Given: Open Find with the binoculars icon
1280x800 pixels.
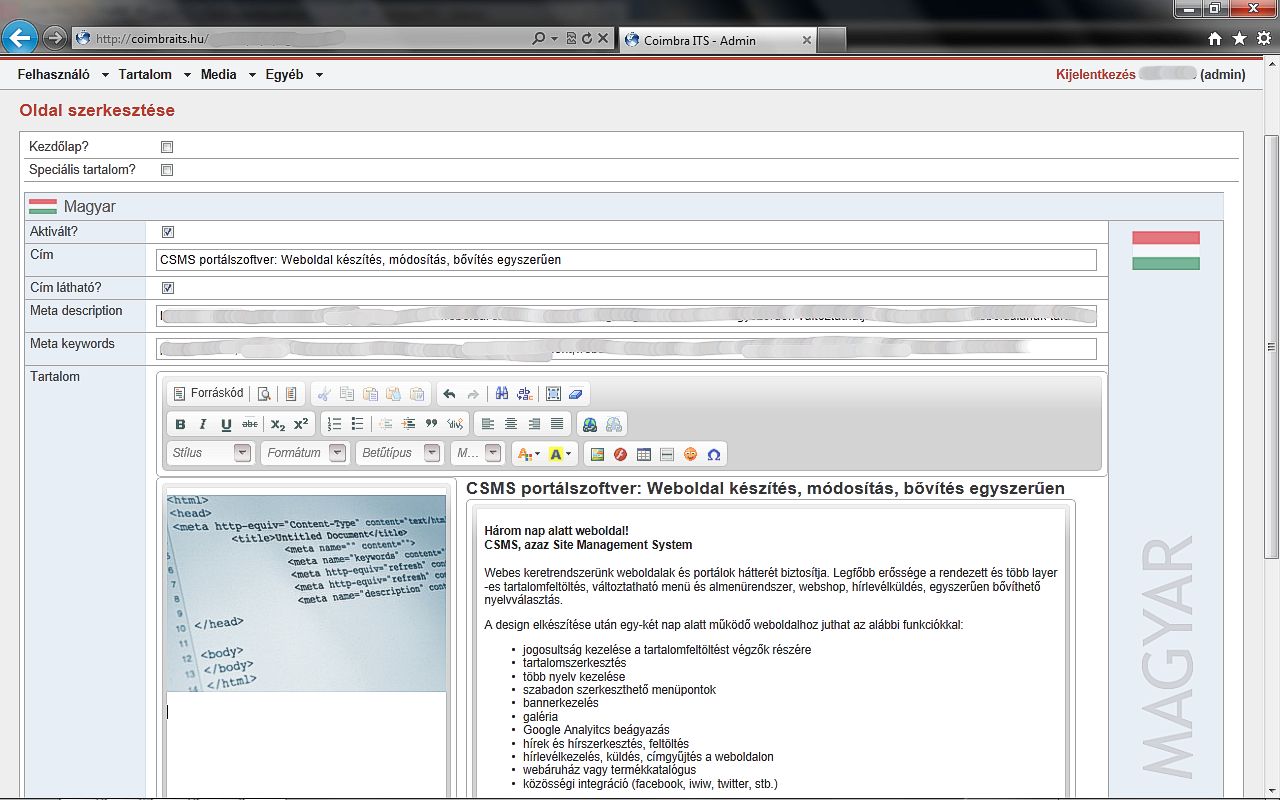Looking at the screenshot, I should point(502,394).
